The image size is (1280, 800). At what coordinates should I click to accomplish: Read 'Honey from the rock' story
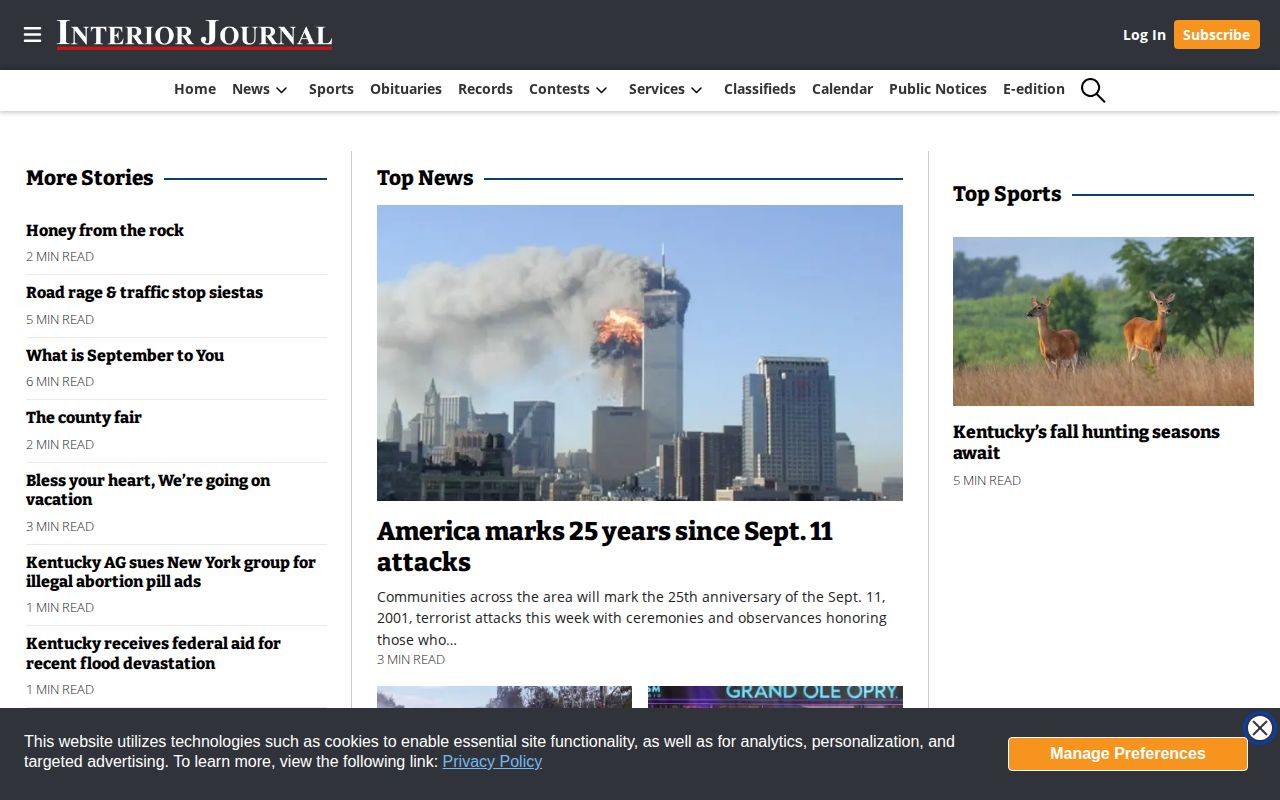[x=105, y=230]
